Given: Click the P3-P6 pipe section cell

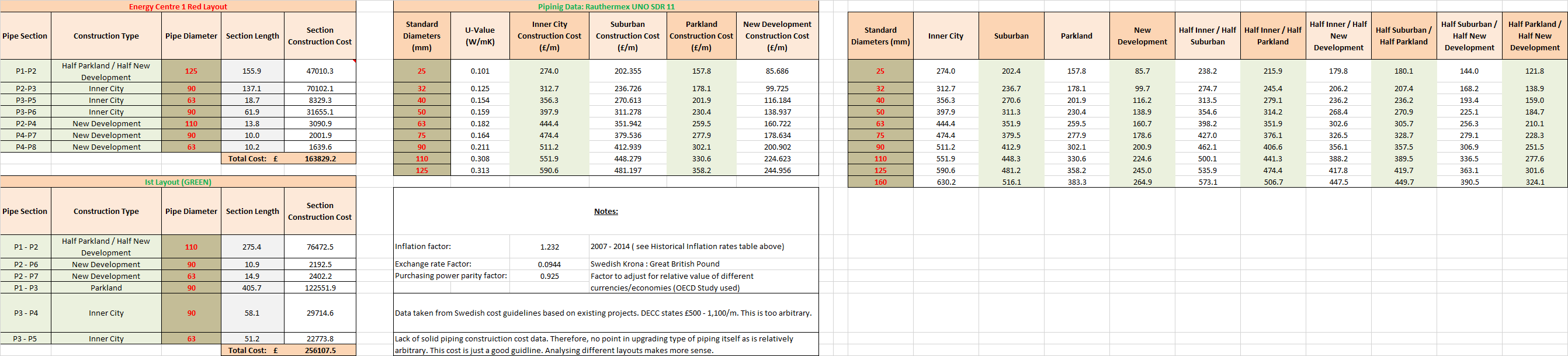Looking at the screenshot, I should tap(26, 112).
